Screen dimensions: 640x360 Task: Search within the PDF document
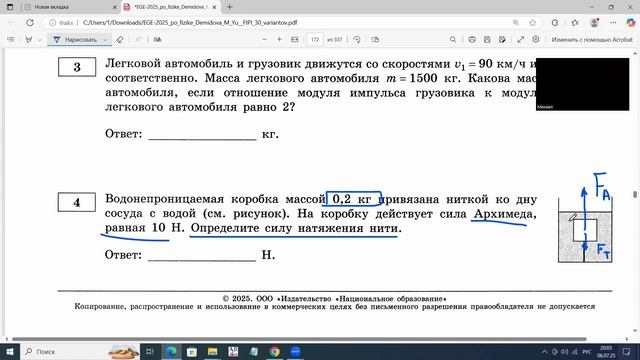point(453,40)
